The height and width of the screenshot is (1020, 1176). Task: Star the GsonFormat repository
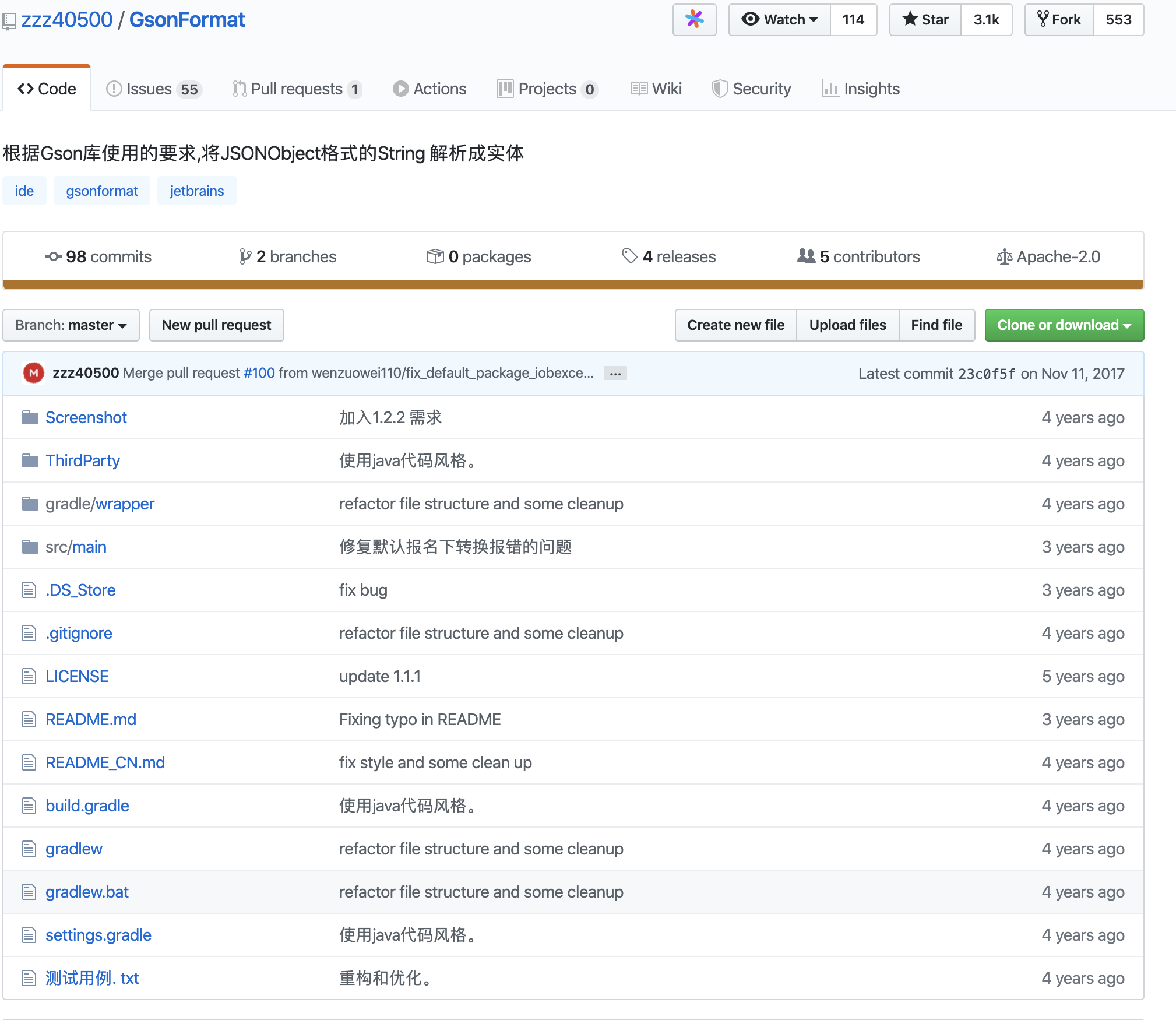coord(925,20)
